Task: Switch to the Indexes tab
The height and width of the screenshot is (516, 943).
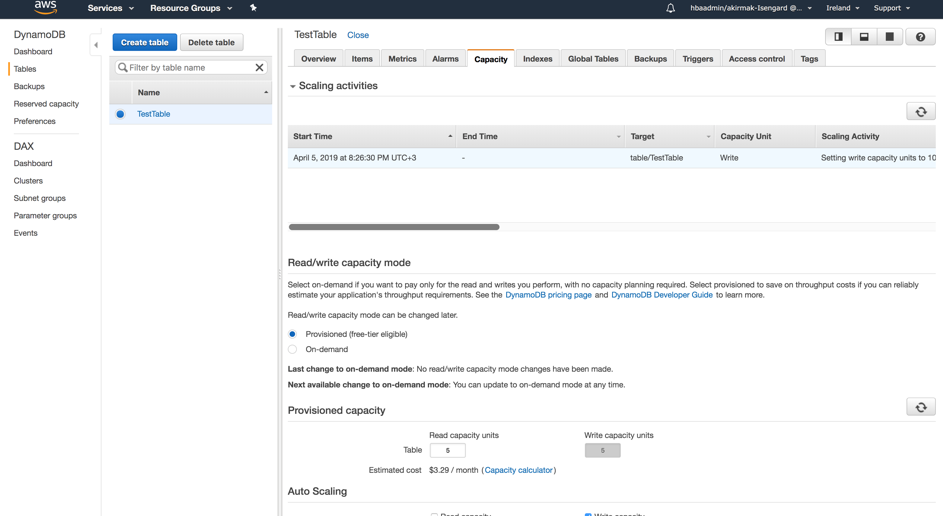Action: click(x=538, y=59)
